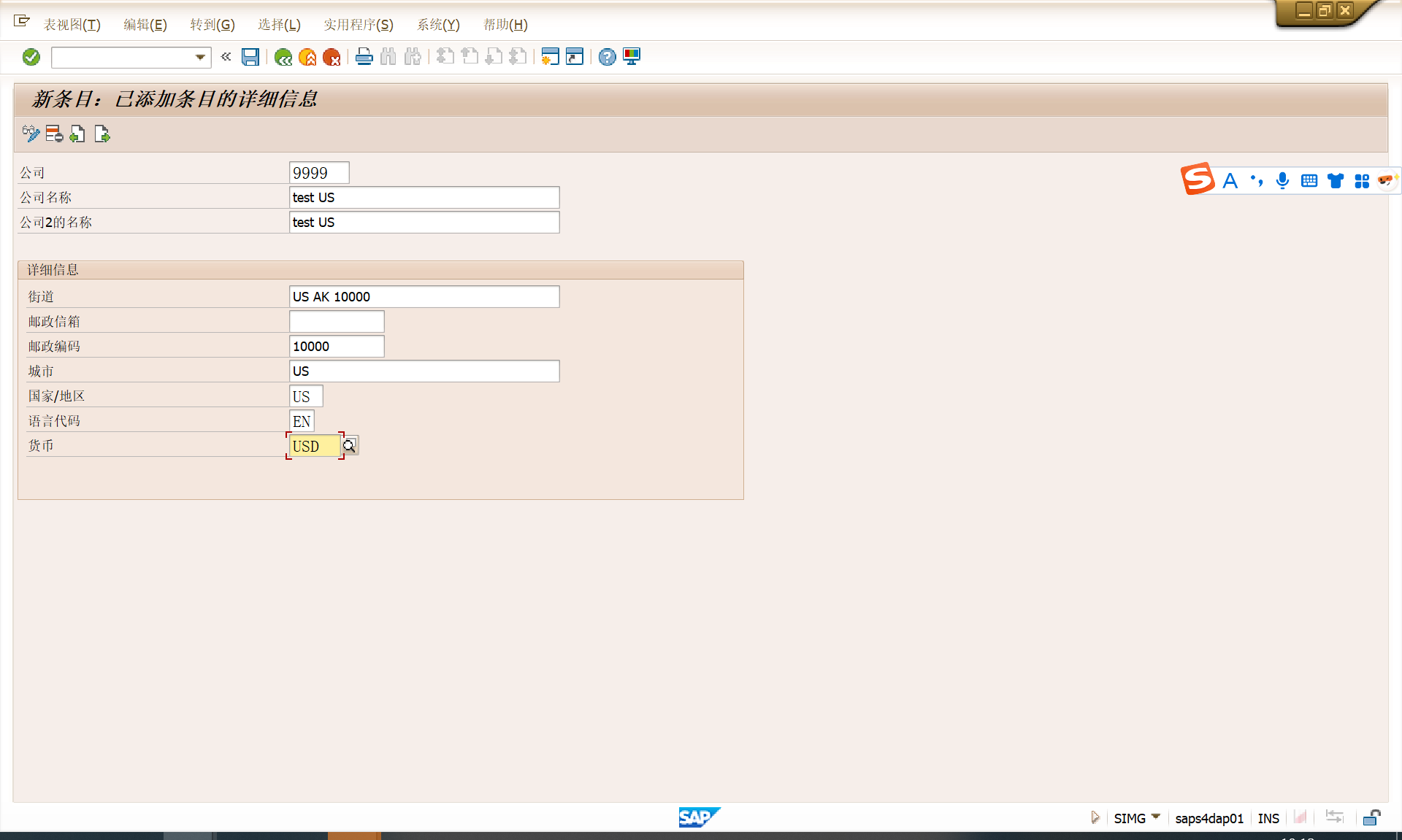Expand the SIMG status bar dropdown
The width and height of the screenshot is (1402, 840).
click(1155, 817)
